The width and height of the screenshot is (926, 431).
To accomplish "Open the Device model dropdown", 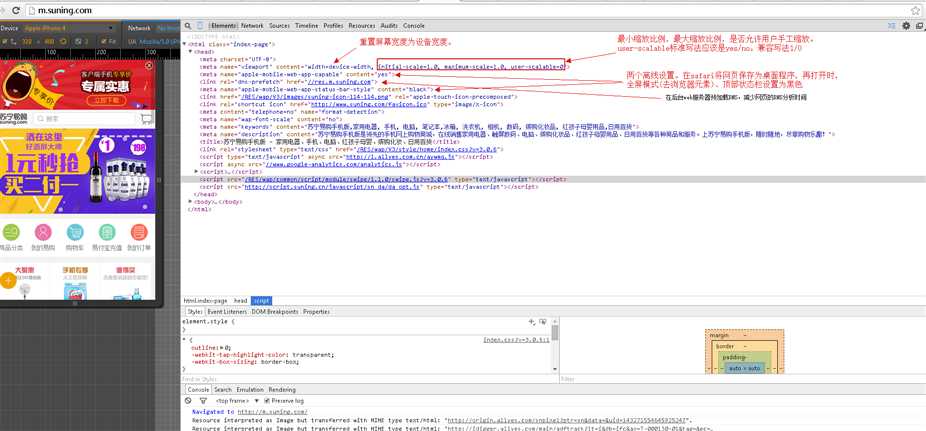I will point(69,28).
